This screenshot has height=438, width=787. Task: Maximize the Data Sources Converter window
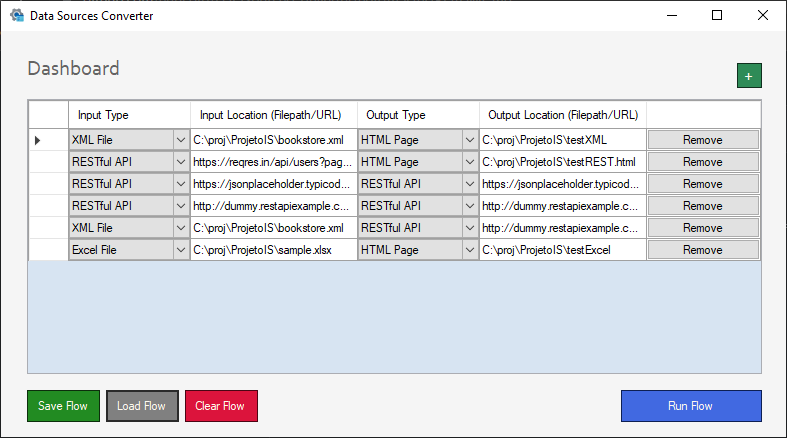point(717,16)
